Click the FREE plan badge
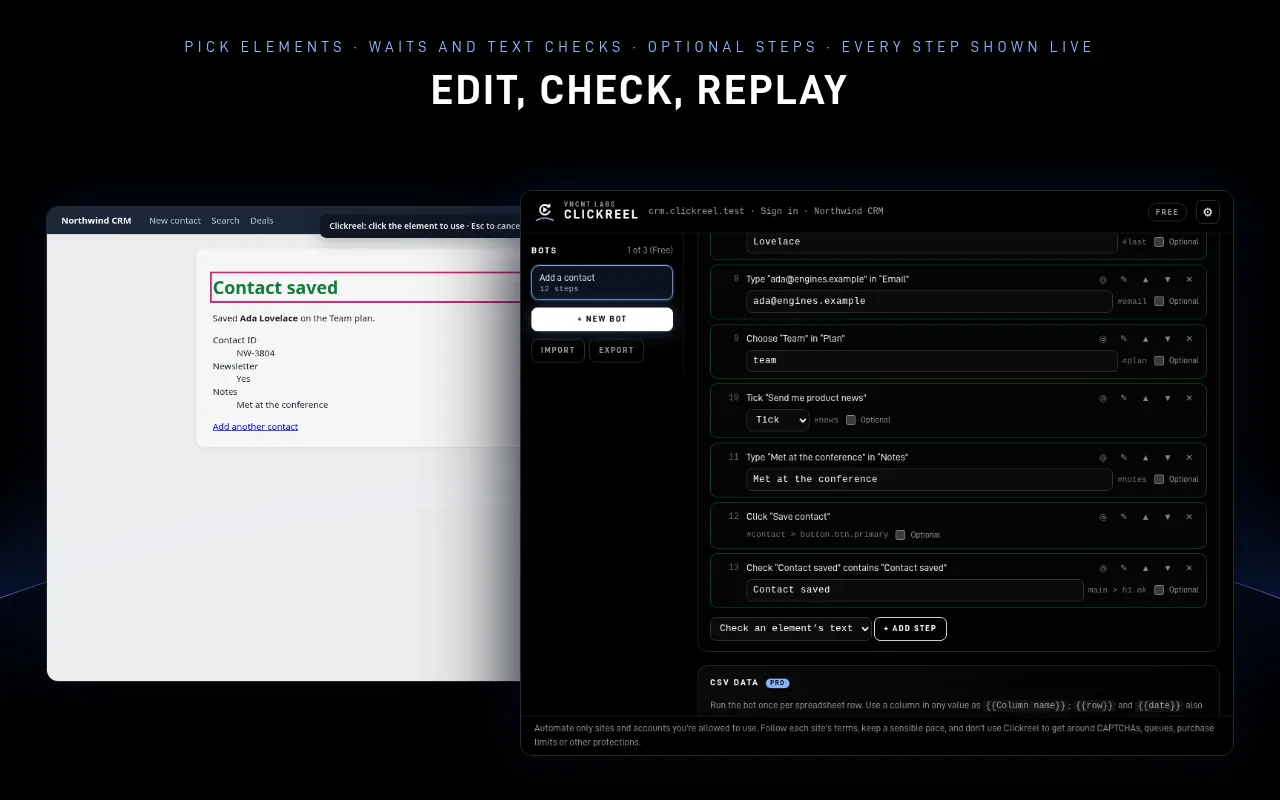 [1167, 212]
